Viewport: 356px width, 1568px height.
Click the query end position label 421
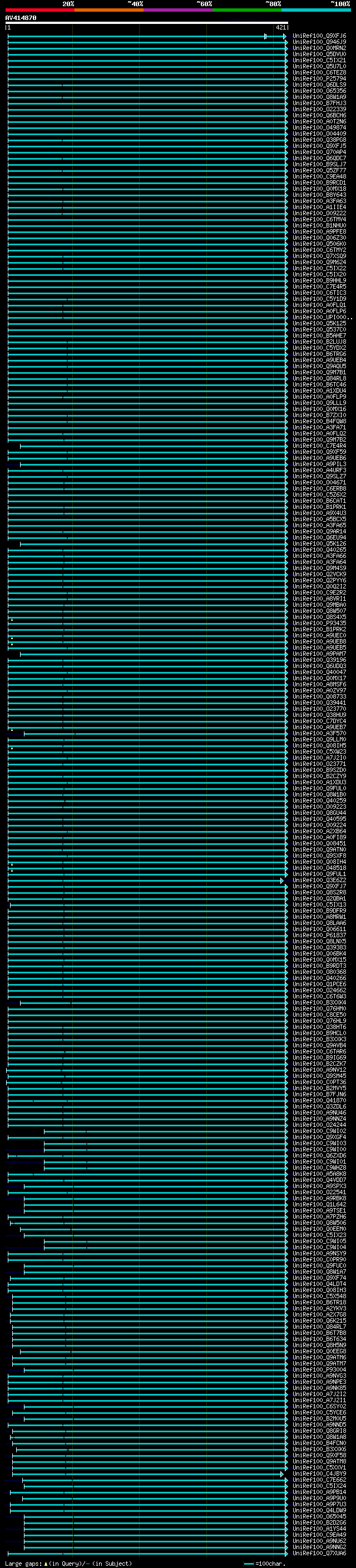[x=280, y=27]
